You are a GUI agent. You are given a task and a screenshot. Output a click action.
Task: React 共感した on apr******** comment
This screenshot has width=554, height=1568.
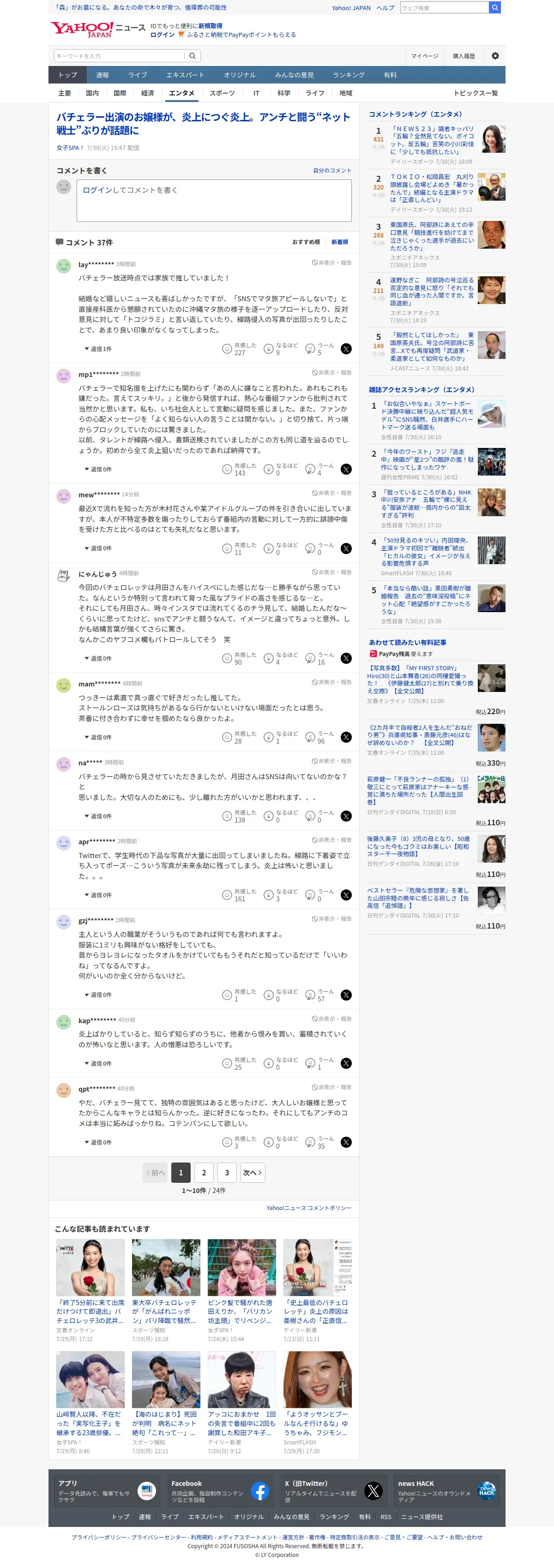tap(239, 895)
